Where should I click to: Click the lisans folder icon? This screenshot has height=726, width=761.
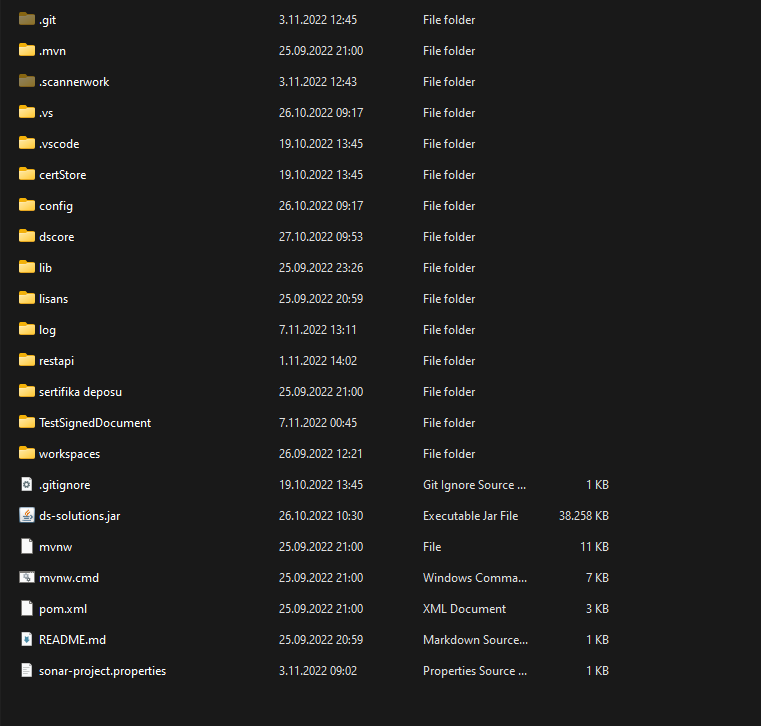[x=27, y=298]
